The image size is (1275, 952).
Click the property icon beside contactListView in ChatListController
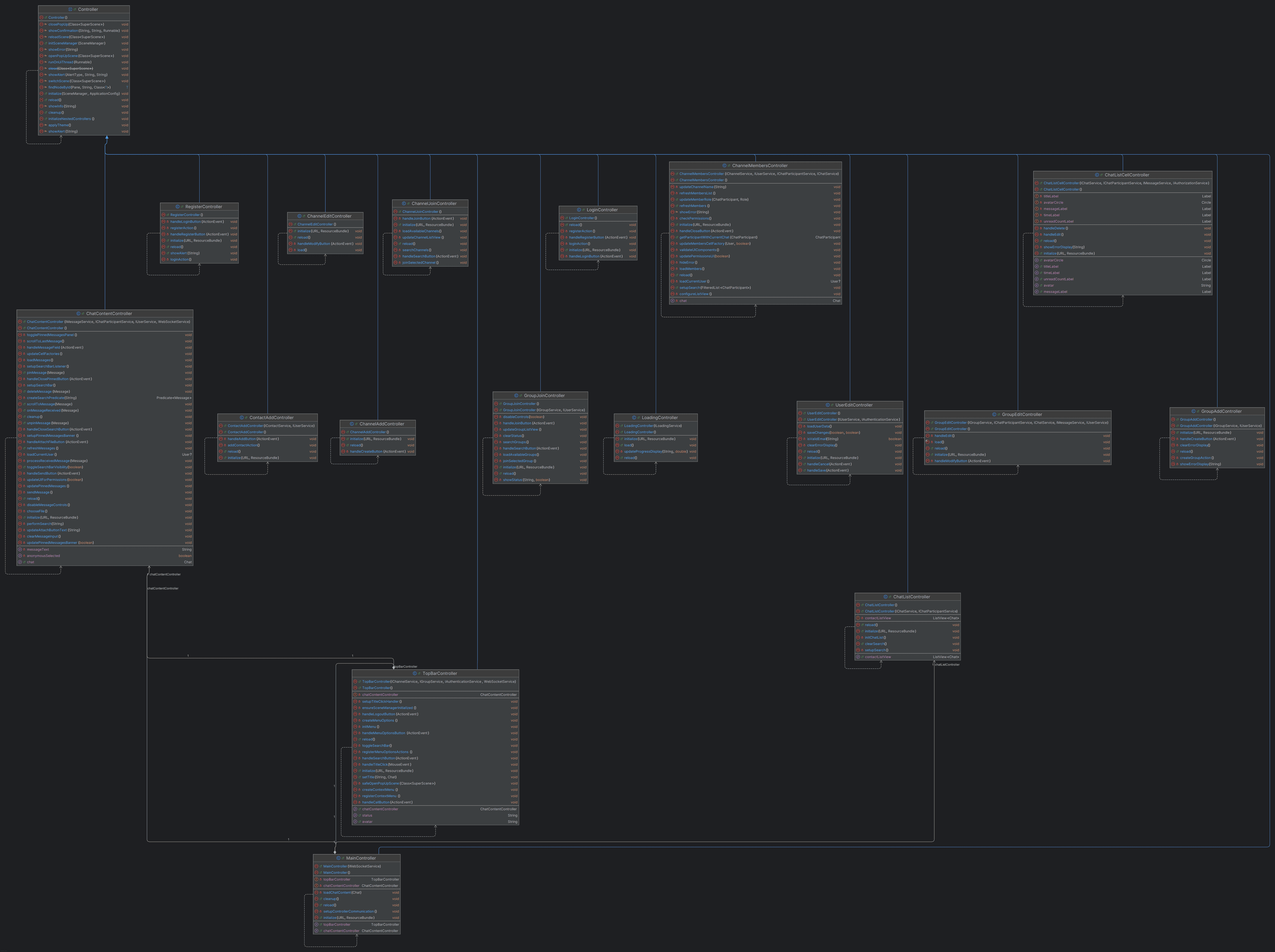pos(858,657)
